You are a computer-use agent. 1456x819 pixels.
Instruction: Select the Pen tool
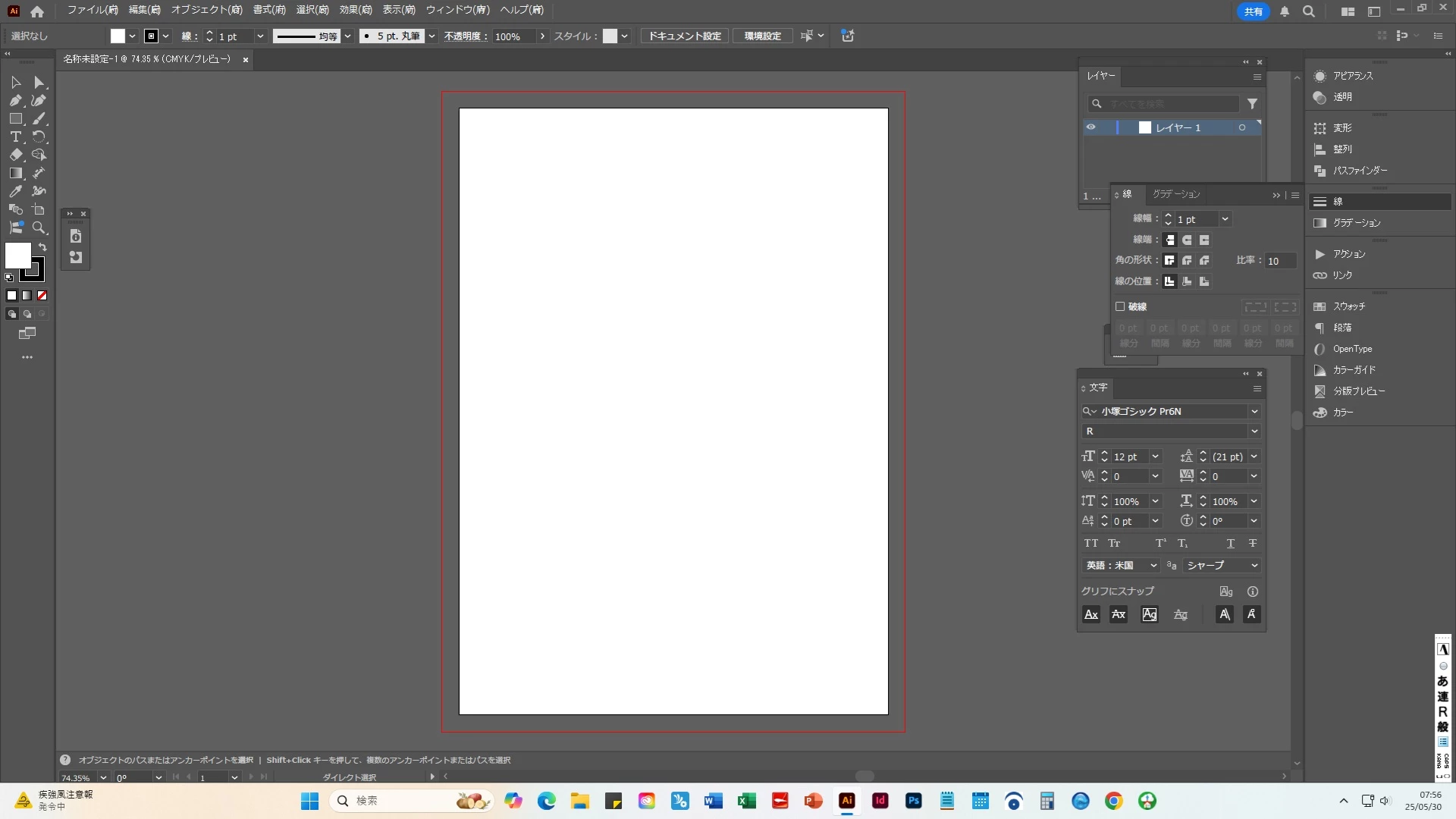click(x=15, y=100)
